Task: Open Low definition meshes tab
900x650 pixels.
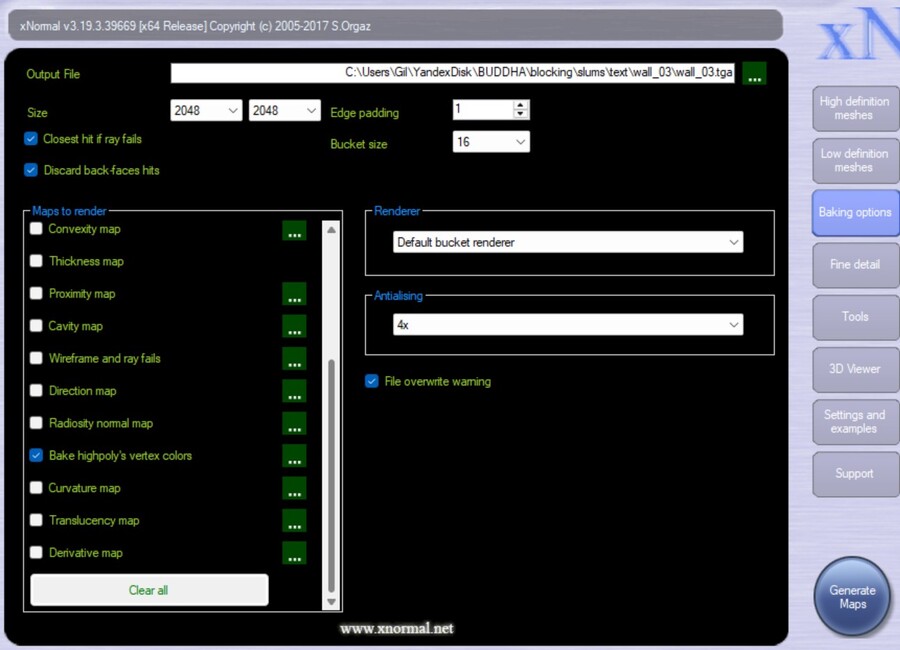Action: (855, 161)
